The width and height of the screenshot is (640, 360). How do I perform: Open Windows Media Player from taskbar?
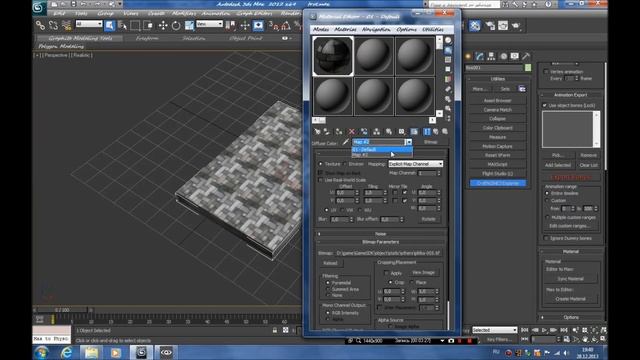click(116, 352)
